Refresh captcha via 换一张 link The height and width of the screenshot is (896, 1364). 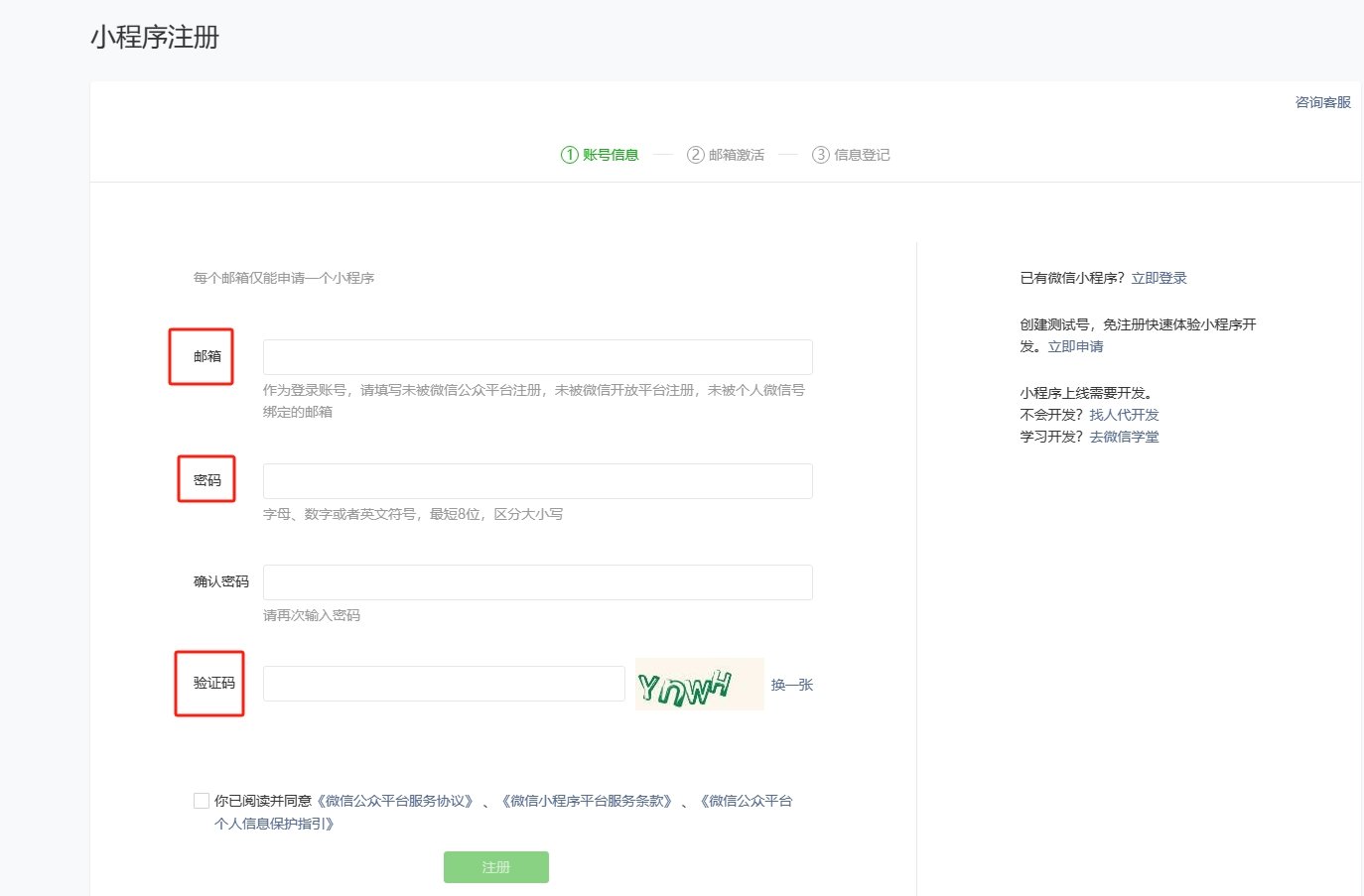pos(793,685)
